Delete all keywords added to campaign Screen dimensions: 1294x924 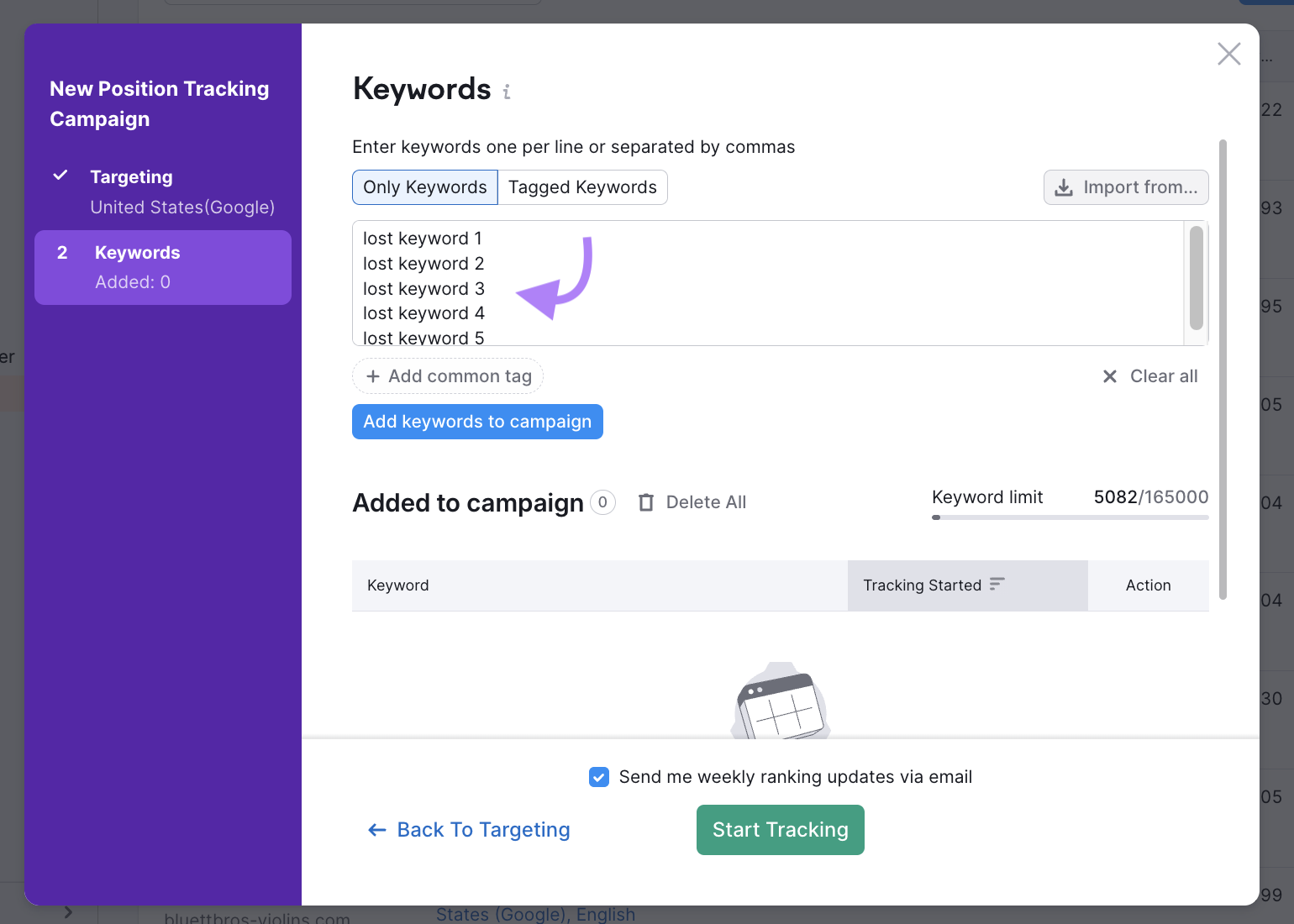pos(692,502)
